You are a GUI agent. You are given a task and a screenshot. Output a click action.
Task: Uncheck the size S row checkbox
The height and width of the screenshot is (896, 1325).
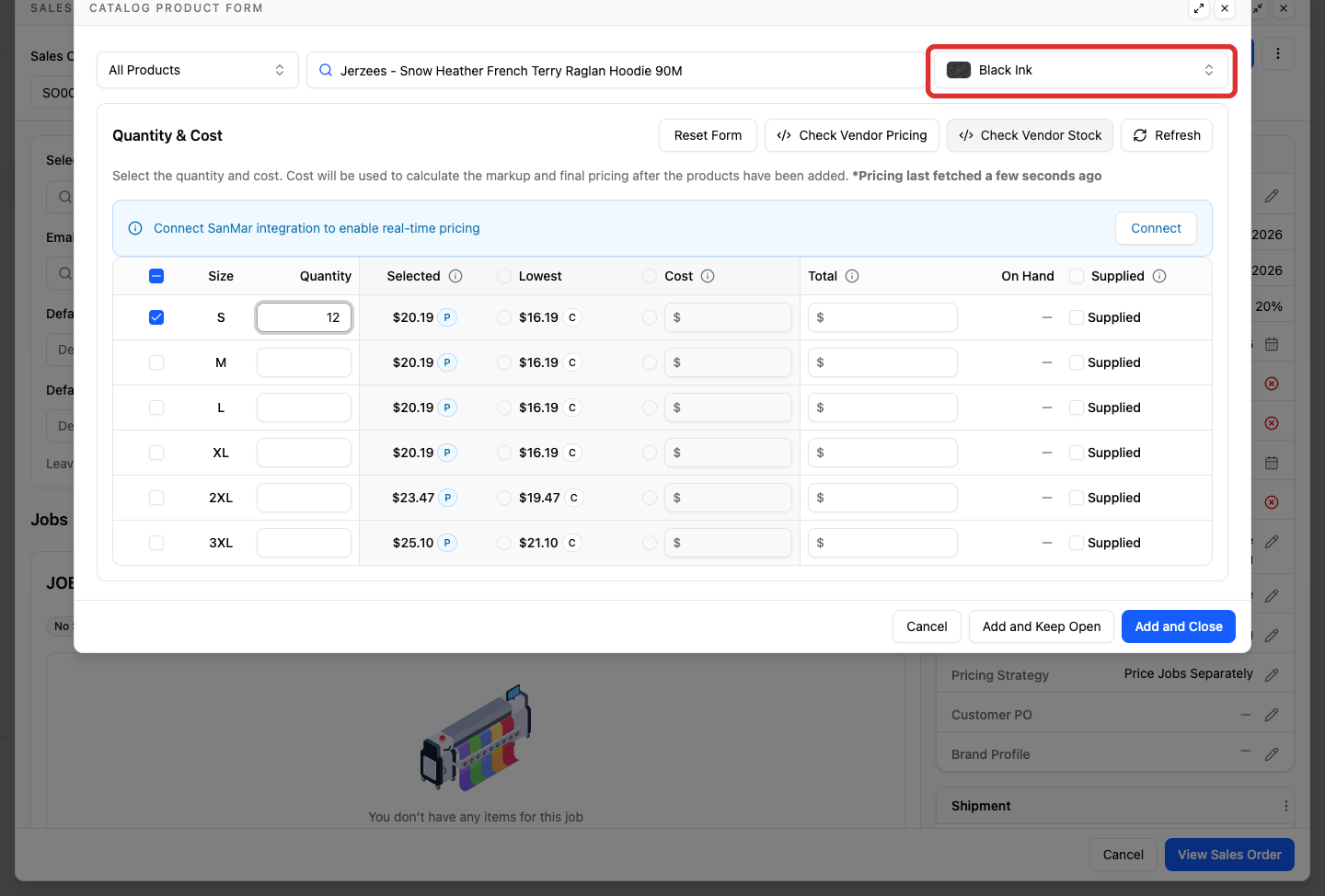click(156, 317)
